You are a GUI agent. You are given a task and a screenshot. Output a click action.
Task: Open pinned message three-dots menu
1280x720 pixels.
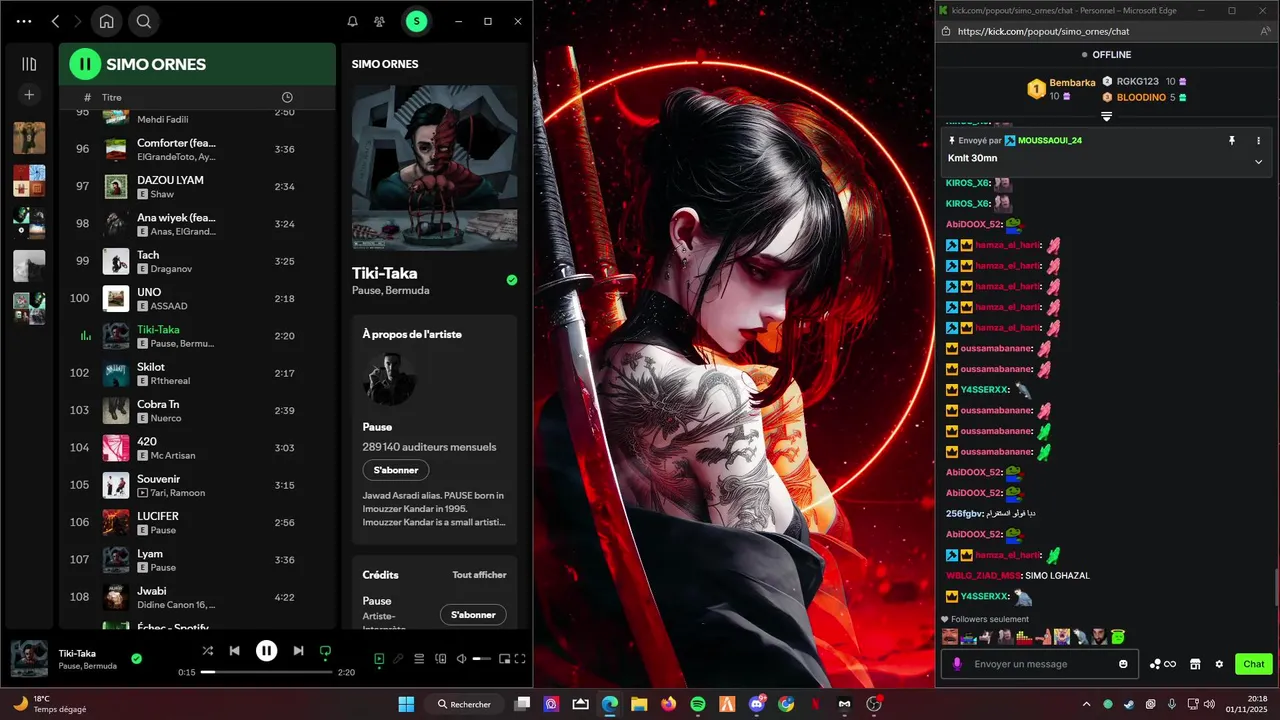[1258, 141]
